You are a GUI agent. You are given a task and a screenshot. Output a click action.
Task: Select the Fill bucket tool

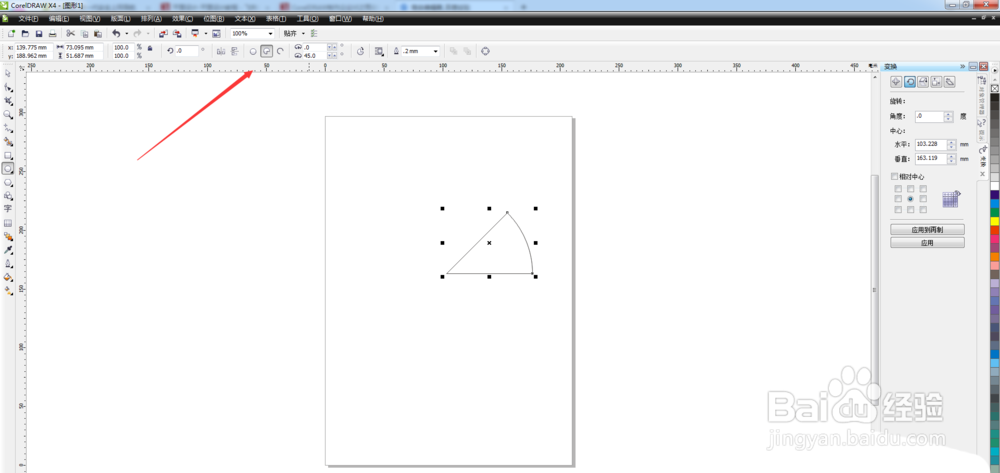(8, 277)
